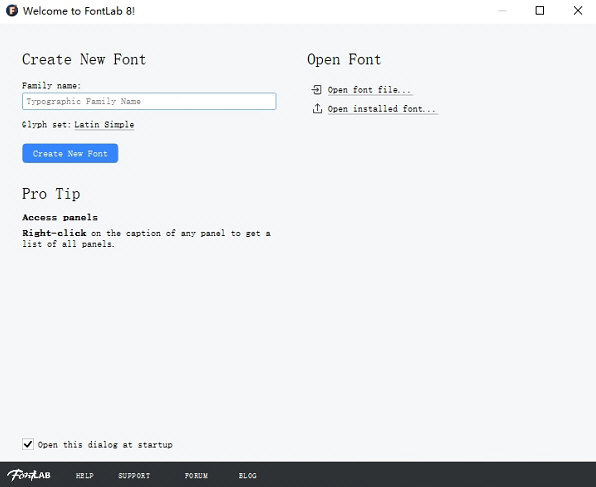This screenshot has height=487, width=596.
Task: Choose Open installed font link
Action: [382, 109]
